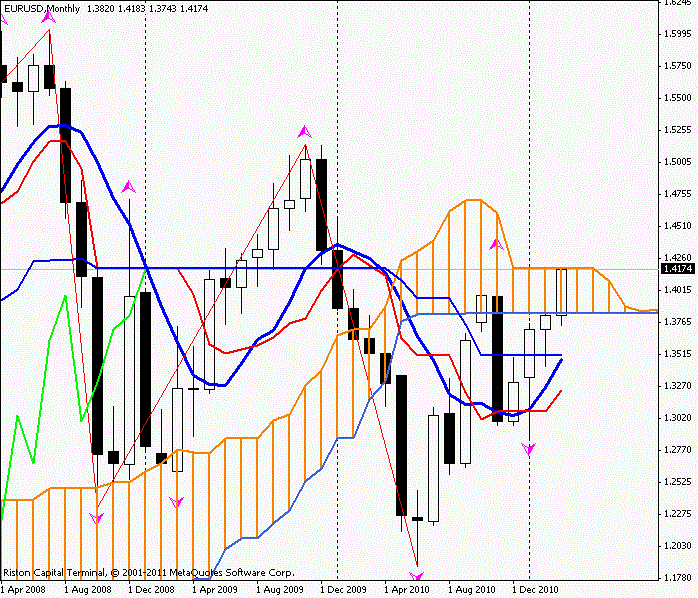Click the 1.5750 price axis label
The width and height of the screenshot is (698, 598).
click(678, 66)
